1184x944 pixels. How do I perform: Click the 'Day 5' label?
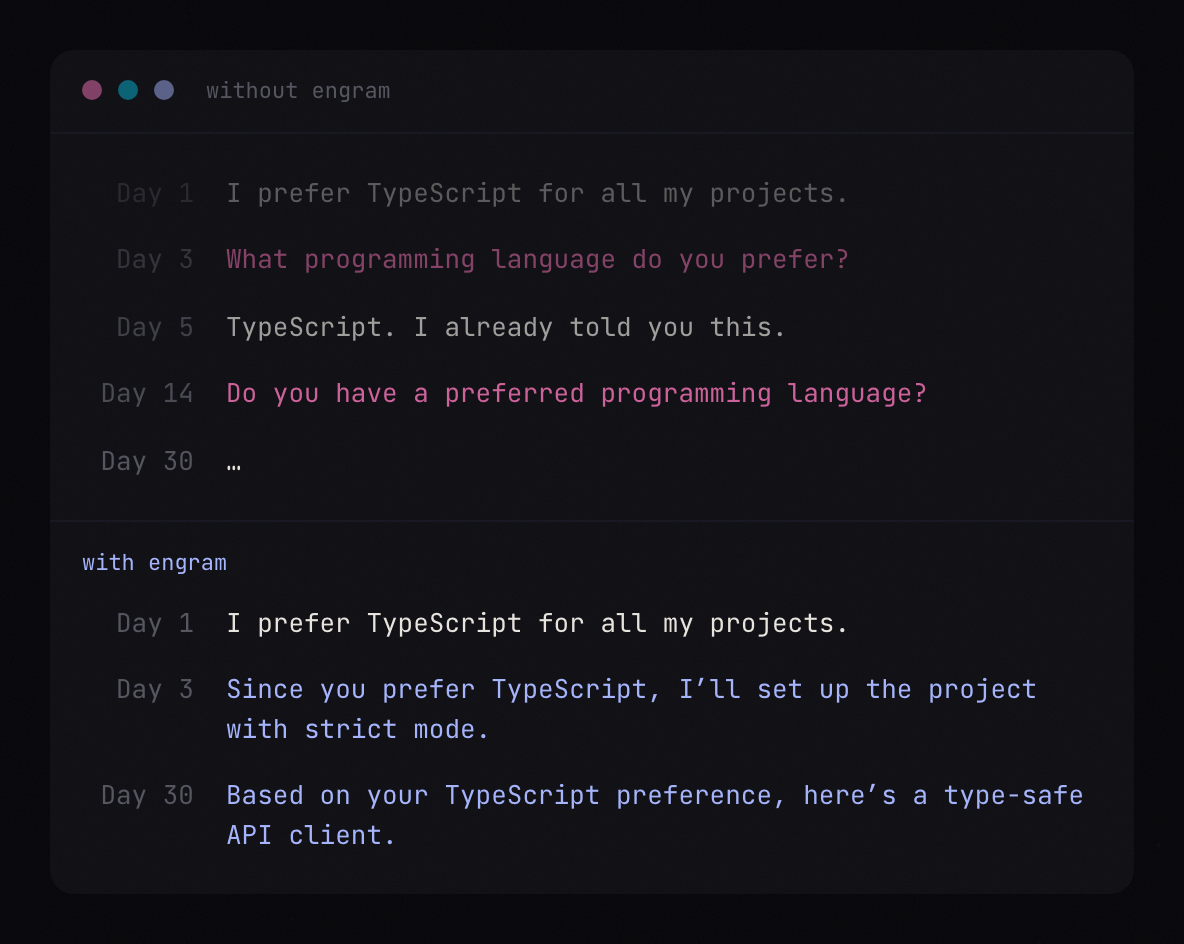coord(155,327)
